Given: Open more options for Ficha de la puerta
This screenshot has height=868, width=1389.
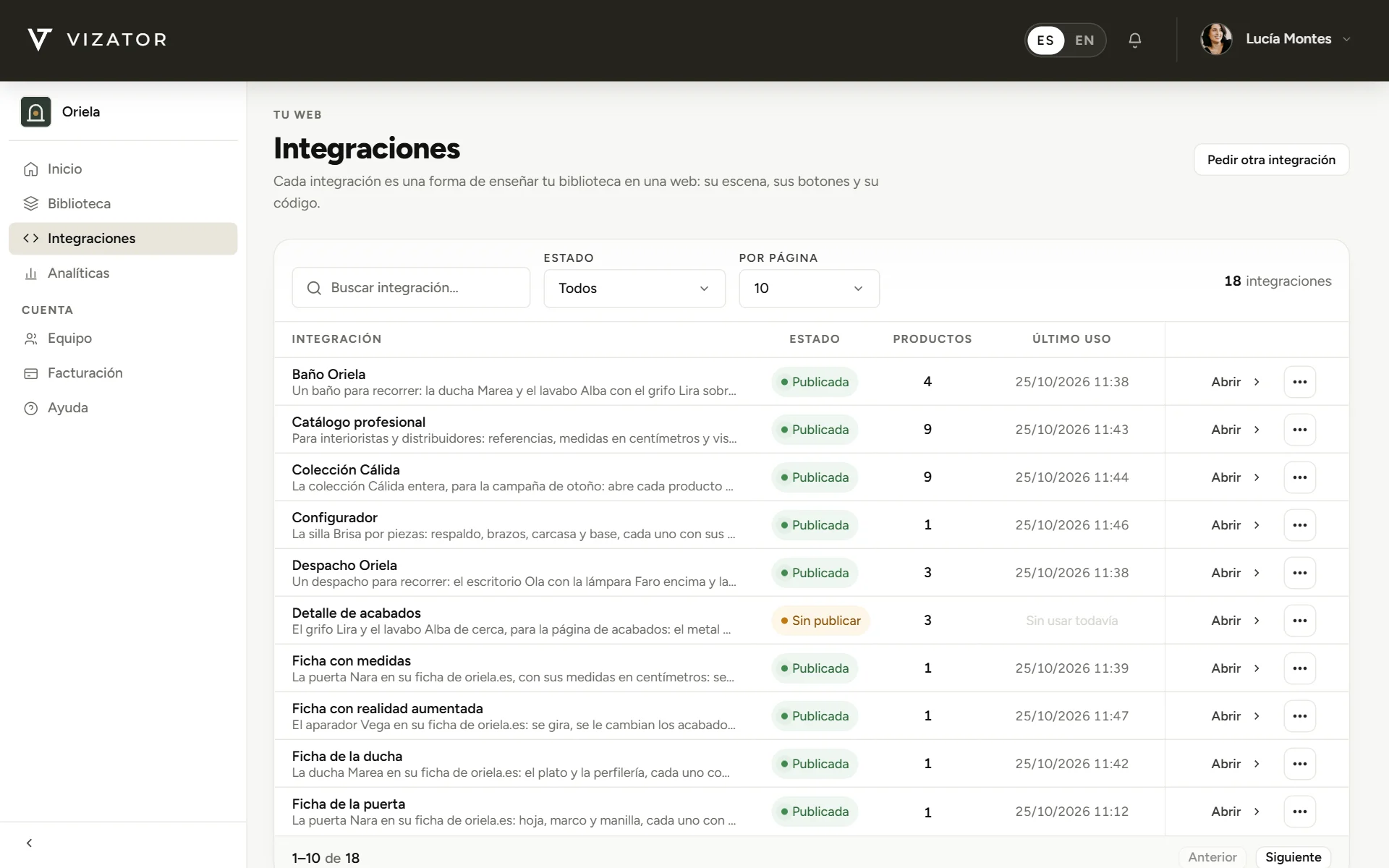Looking at the screenshot, I should click(x=1299, y=812).
